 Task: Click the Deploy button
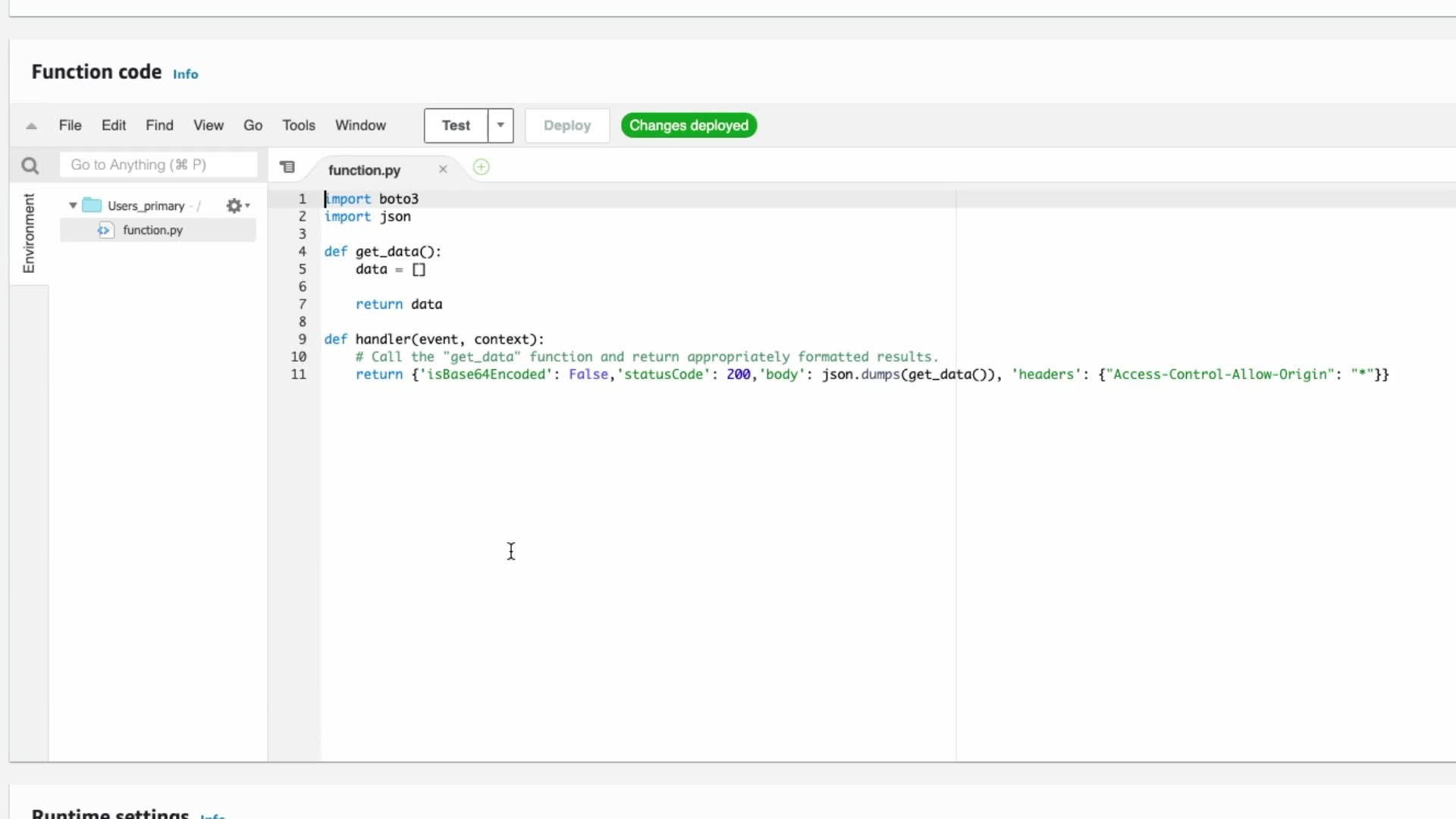pos(566,126)
